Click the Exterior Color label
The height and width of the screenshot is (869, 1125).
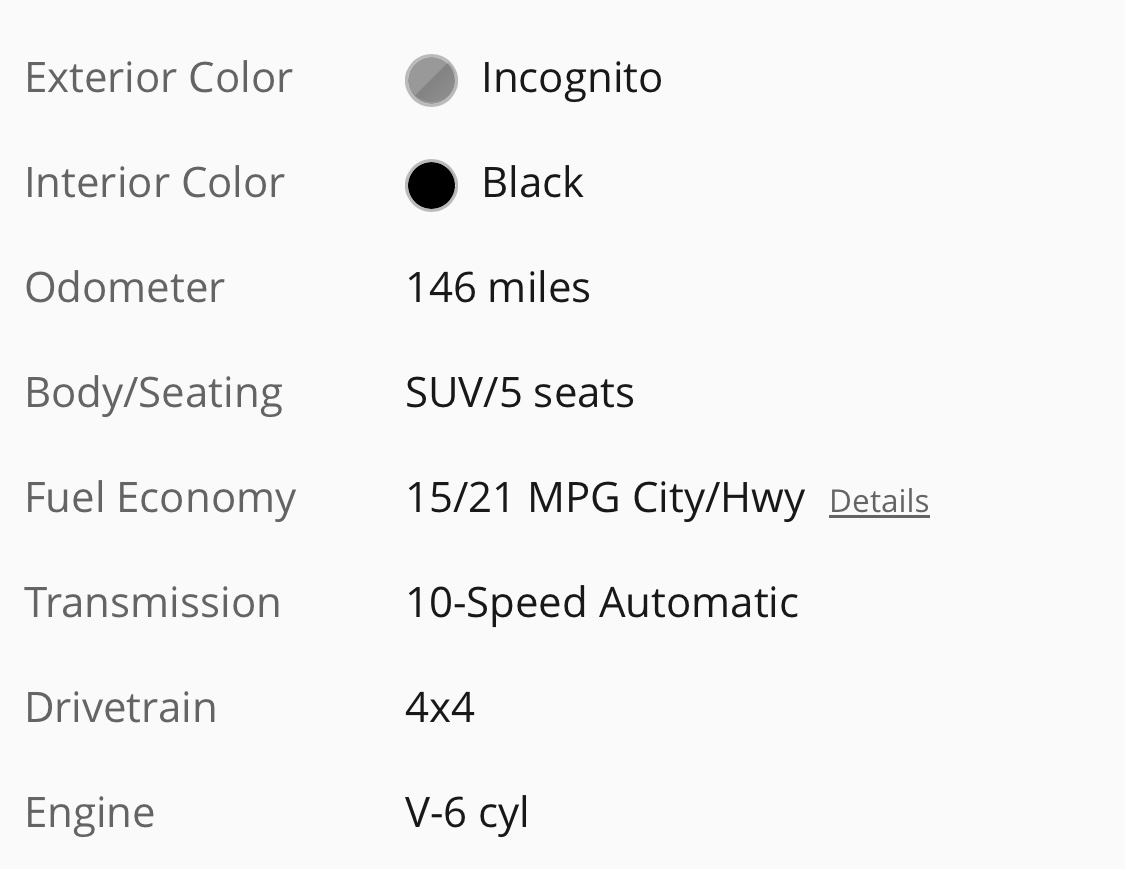pos(159,77)
